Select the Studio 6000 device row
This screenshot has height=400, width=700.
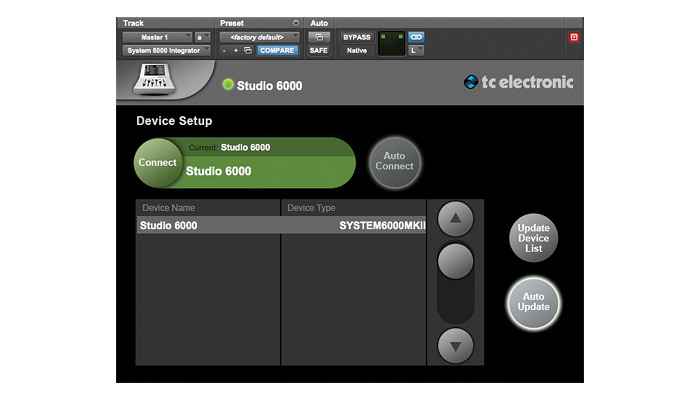[x=281, y=225]
